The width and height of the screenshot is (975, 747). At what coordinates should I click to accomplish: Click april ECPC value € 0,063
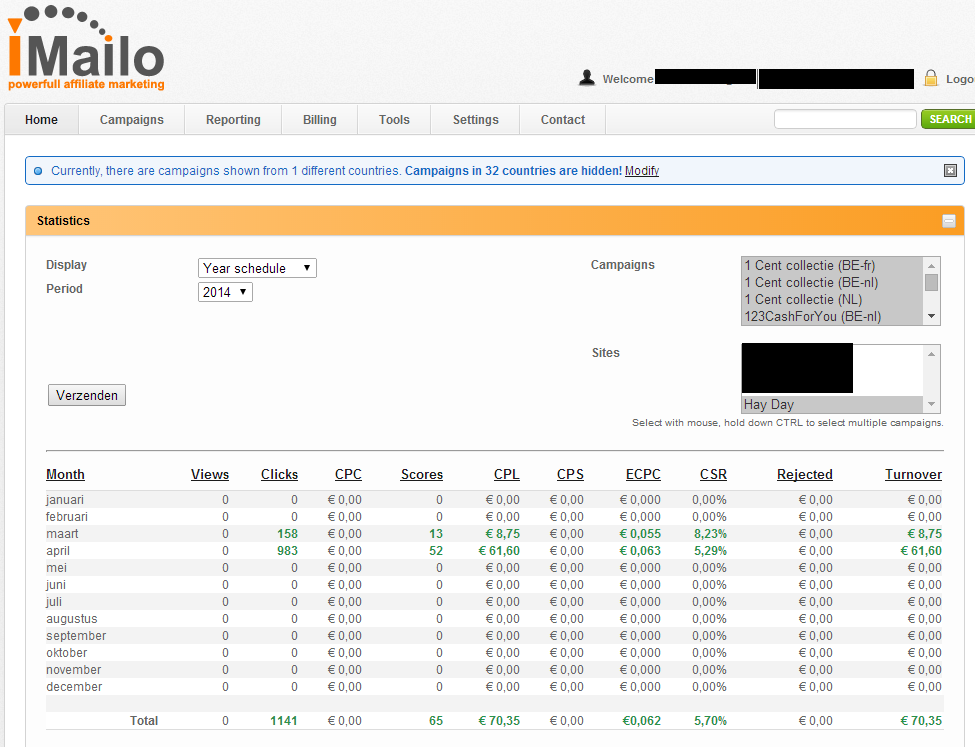click(x=640, y=551)
